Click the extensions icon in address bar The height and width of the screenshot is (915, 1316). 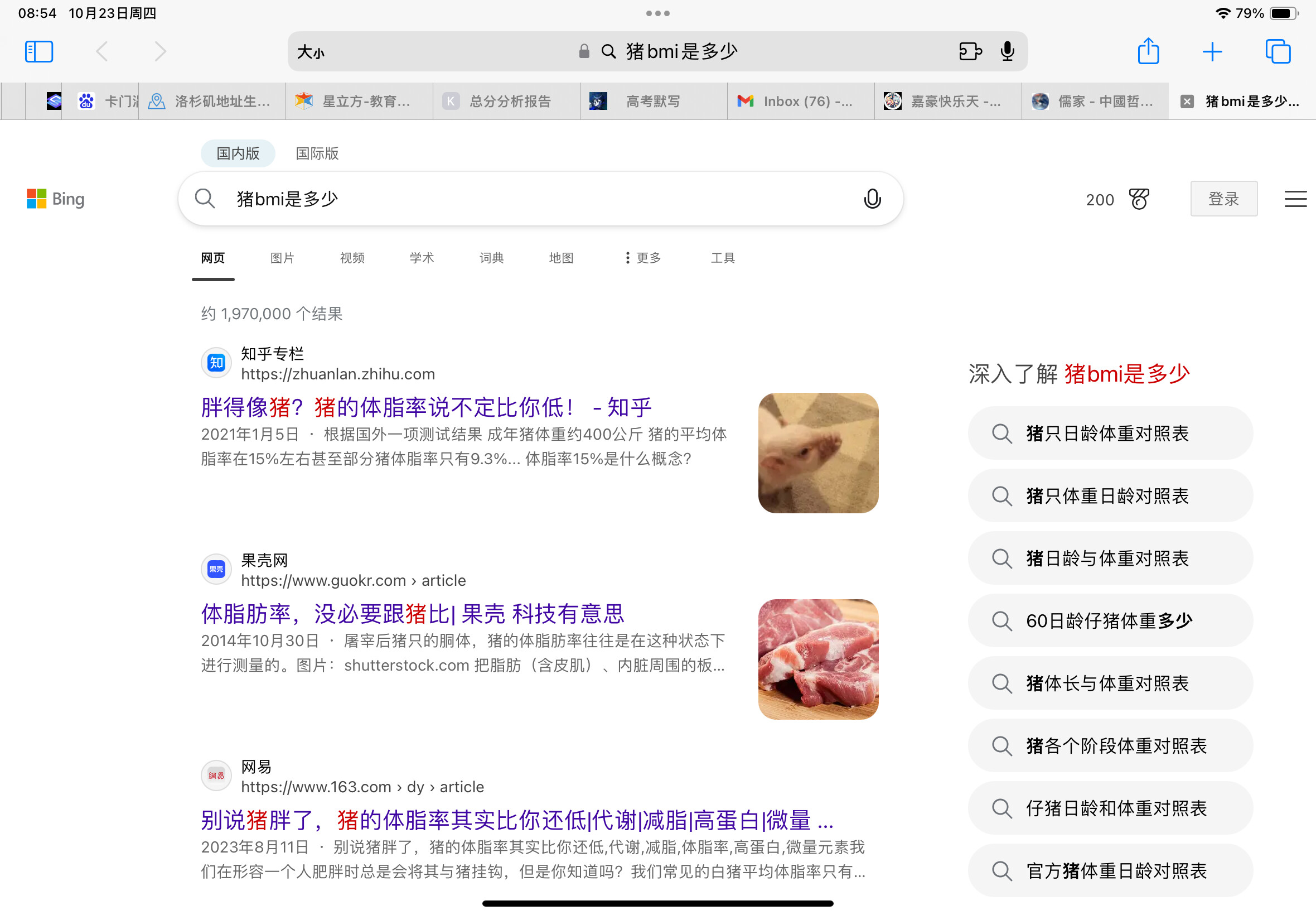tap(969, 51)
